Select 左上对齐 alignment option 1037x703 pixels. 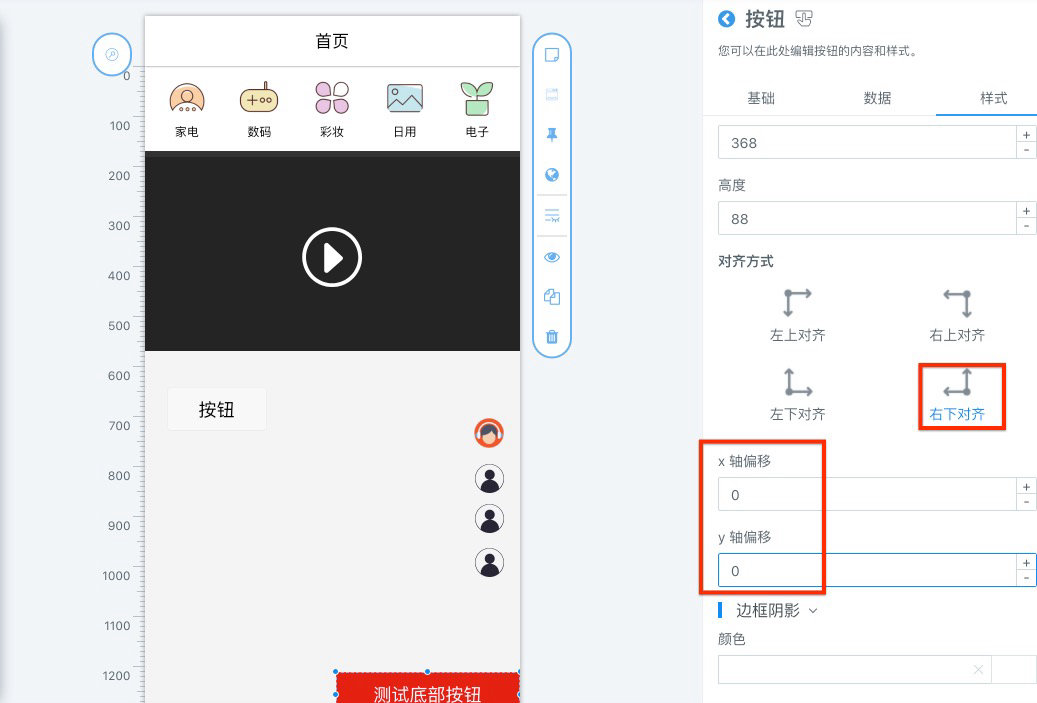(x=797, y=314)
